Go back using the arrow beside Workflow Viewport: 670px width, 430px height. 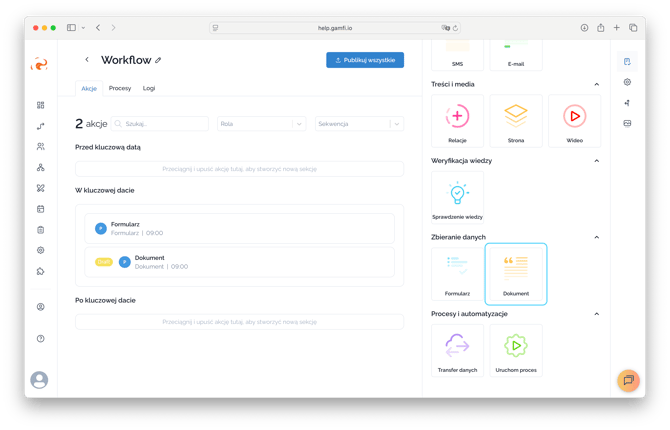pyautogui.click(x=87, y=60)
